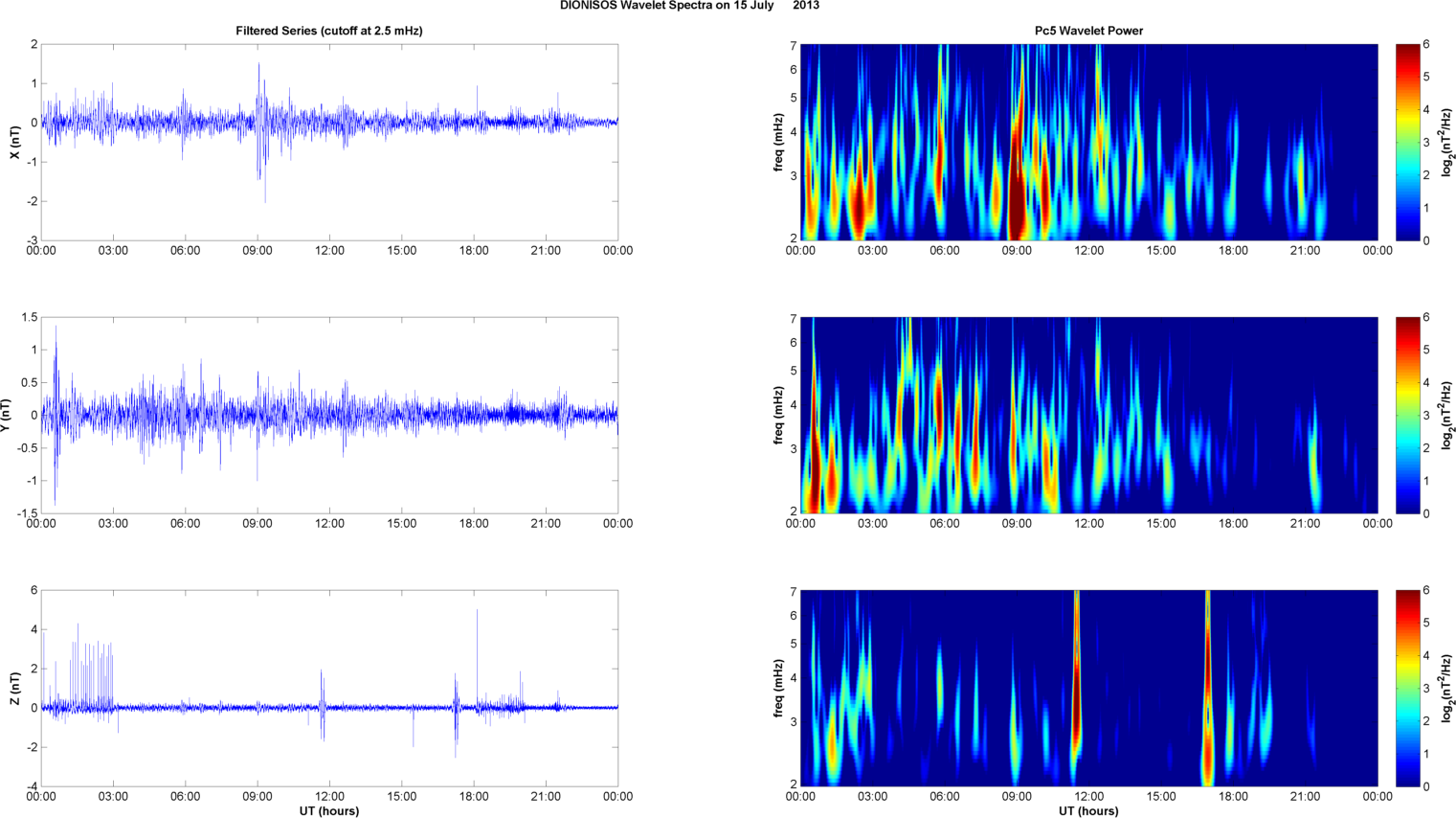
Task: Click the colorbar unit label next to X spectrum
Action: [1448, 142]
